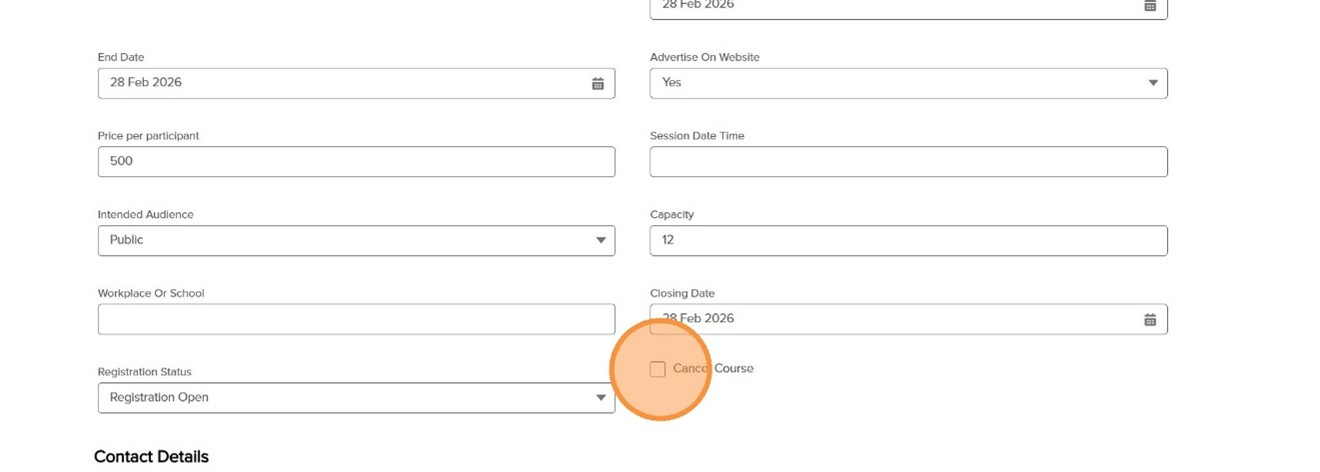1320x472 pixels.
Task: Open the dropdown showing Yes
Action: 907,84
